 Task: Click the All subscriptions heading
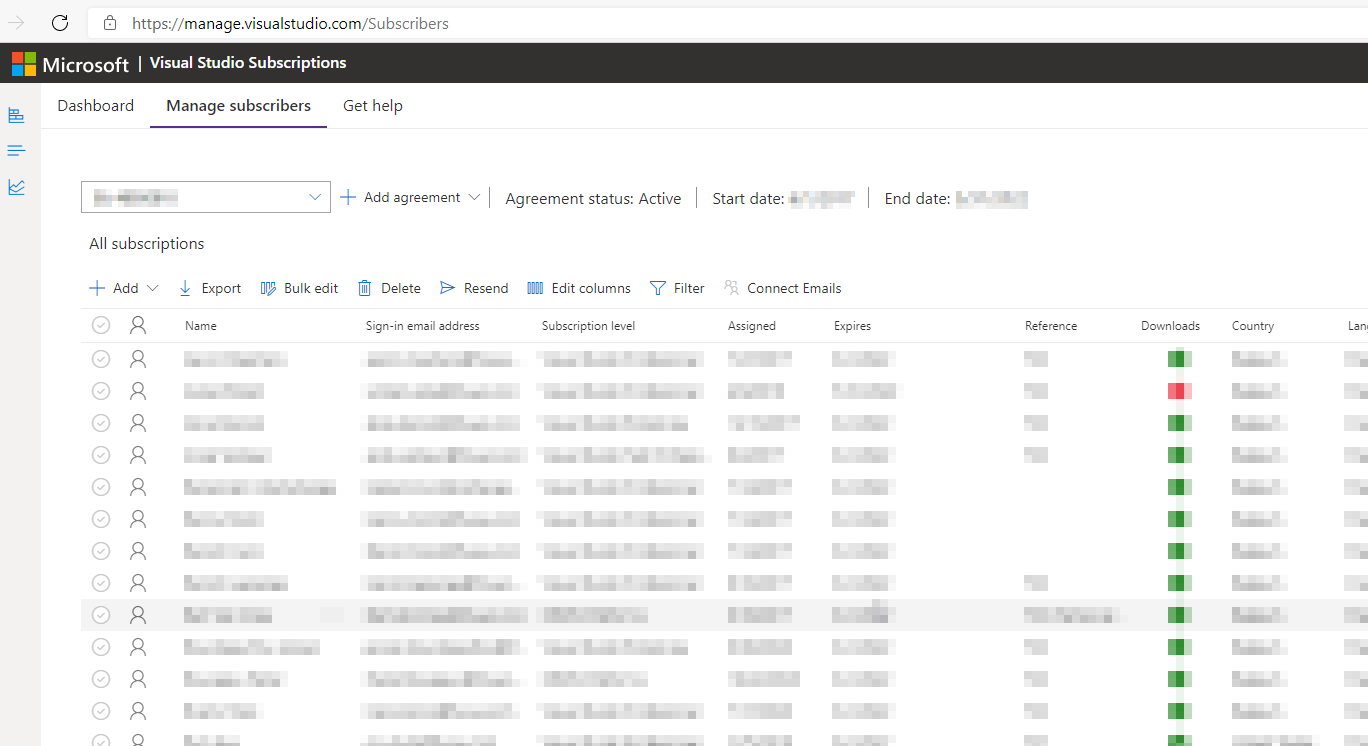pyautogui.click(x=147, y=244)
